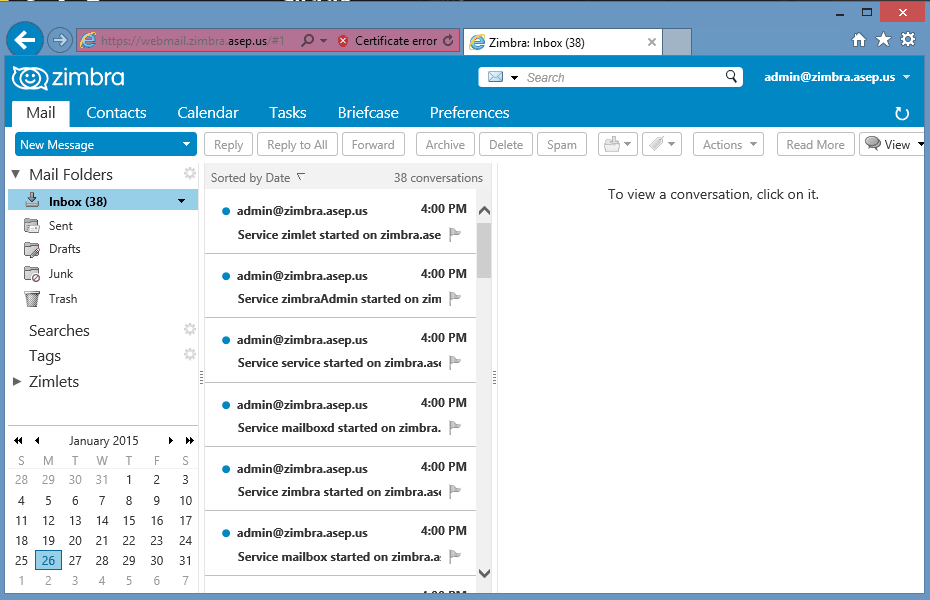
Task: Click the Read More button
Action: [816, 145]
